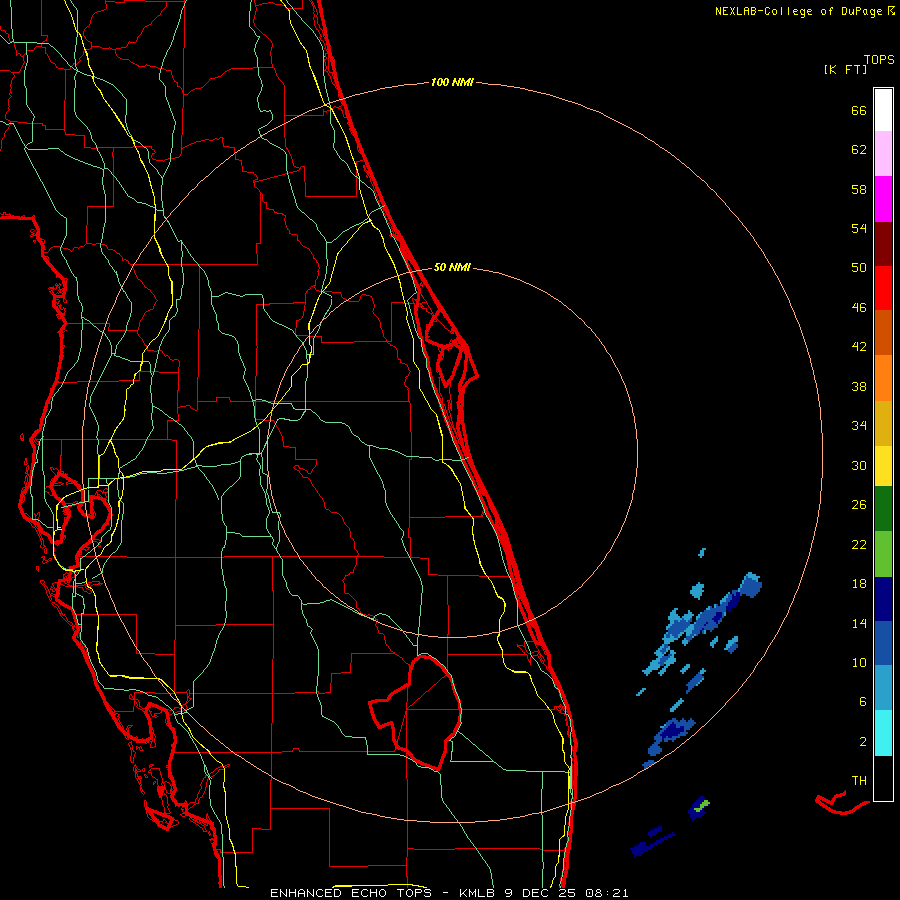Select the medium blue swatch in the legend

click(x=883, y=643)
